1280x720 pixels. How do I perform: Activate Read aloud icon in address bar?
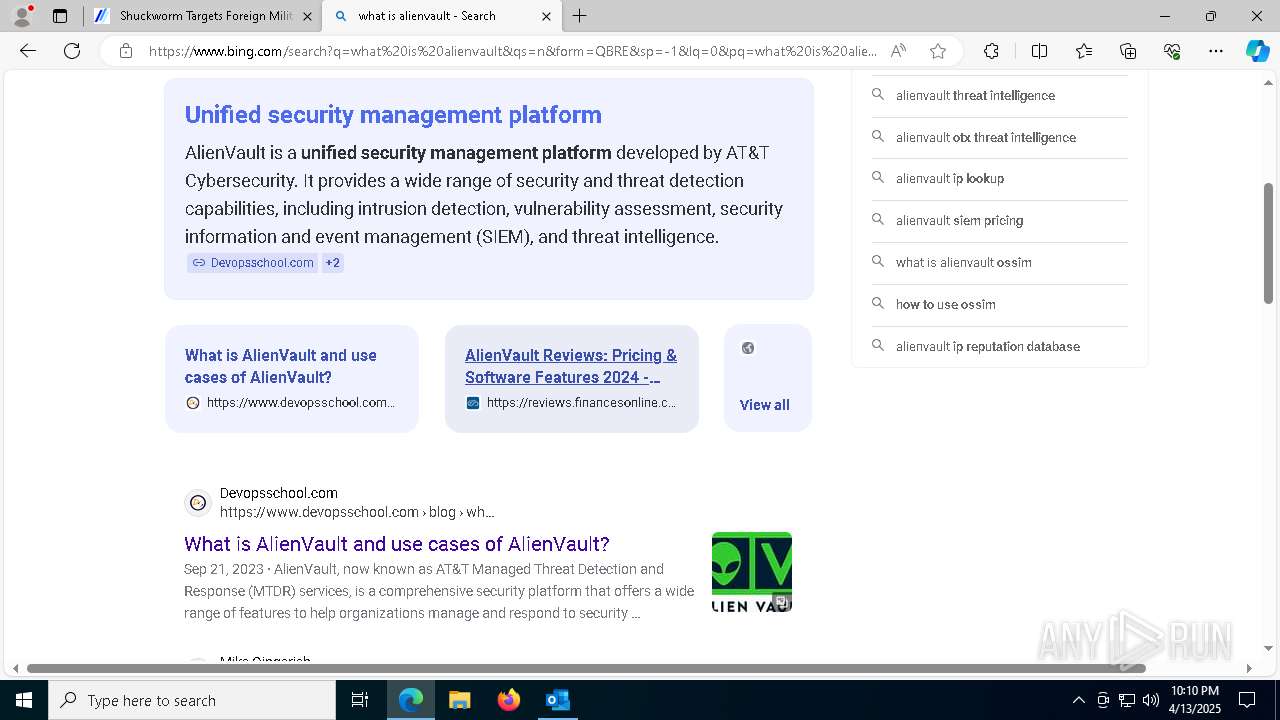[x=898, y=51]
